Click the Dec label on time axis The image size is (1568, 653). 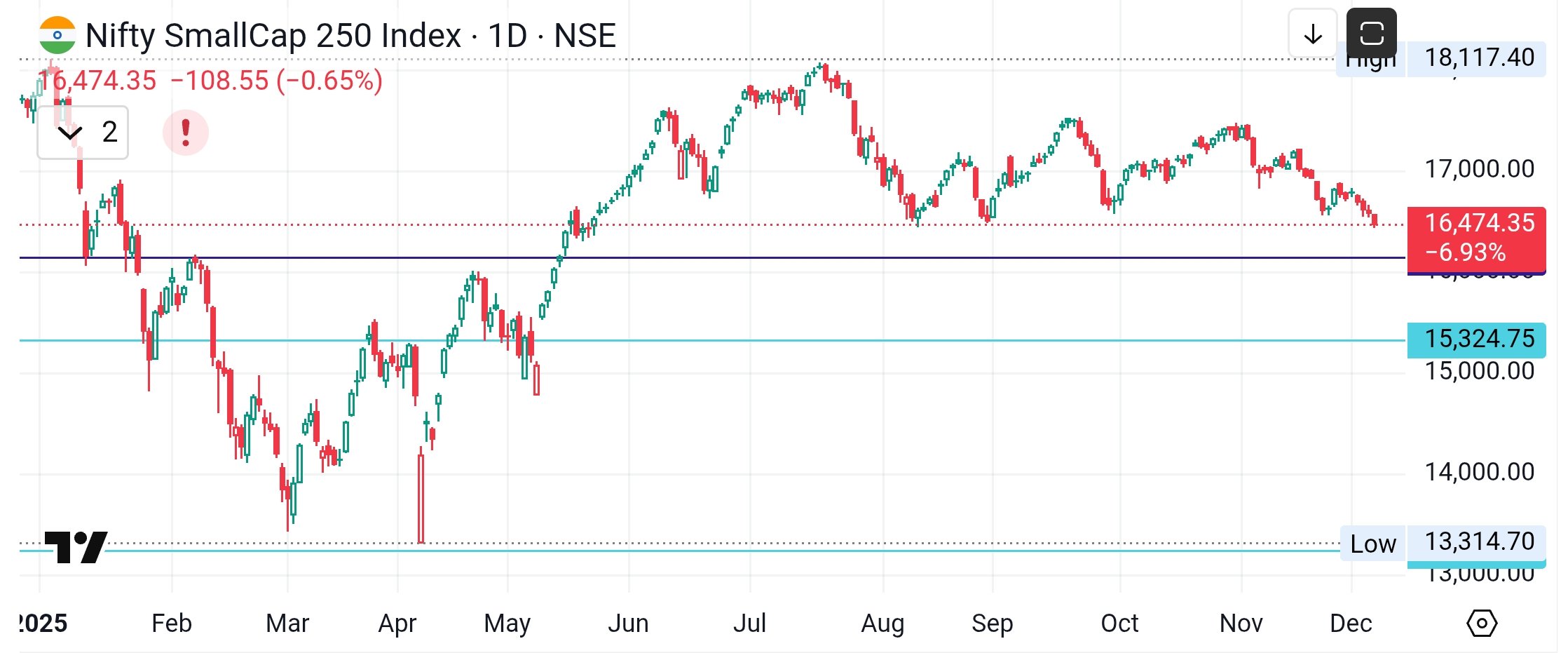point(1351,623)
